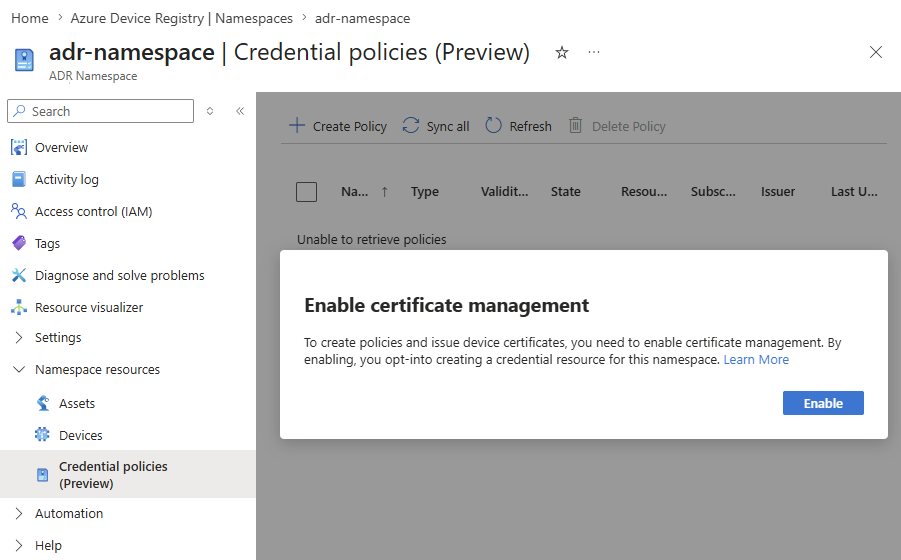901x560 pixels.
Task: Tick the select-all policies checkbox
Action: click(x=306, y=192)
